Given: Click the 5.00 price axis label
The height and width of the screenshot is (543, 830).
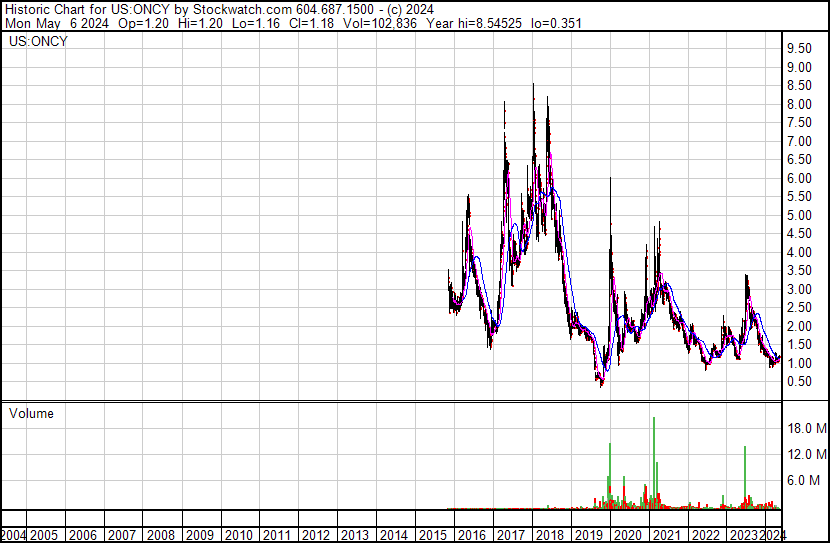Looking at the screenshot, I should click(x=798, y=215).
